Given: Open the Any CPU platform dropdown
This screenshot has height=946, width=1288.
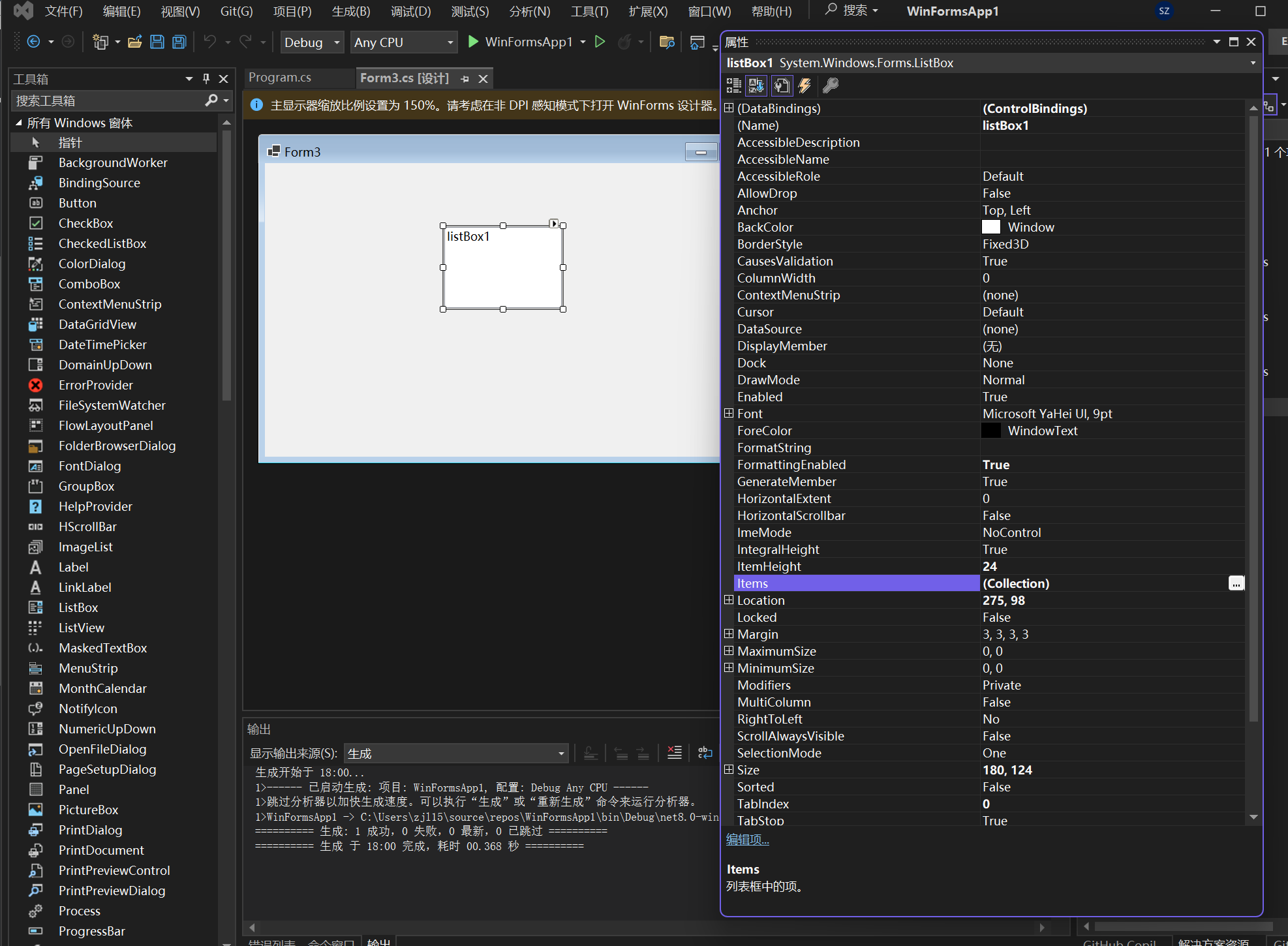Looking at the screenshot, I should [403, 42].
